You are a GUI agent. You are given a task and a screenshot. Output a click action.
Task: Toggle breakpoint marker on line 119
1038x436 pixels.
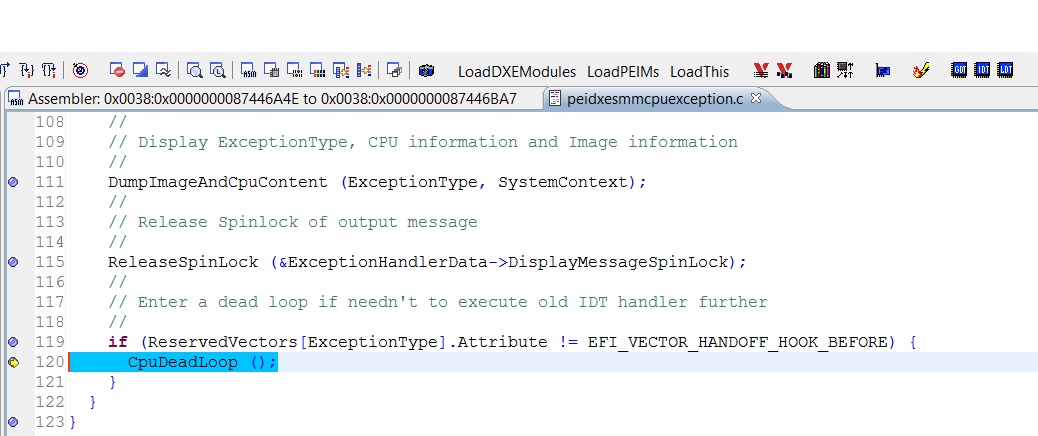[13, 342]
